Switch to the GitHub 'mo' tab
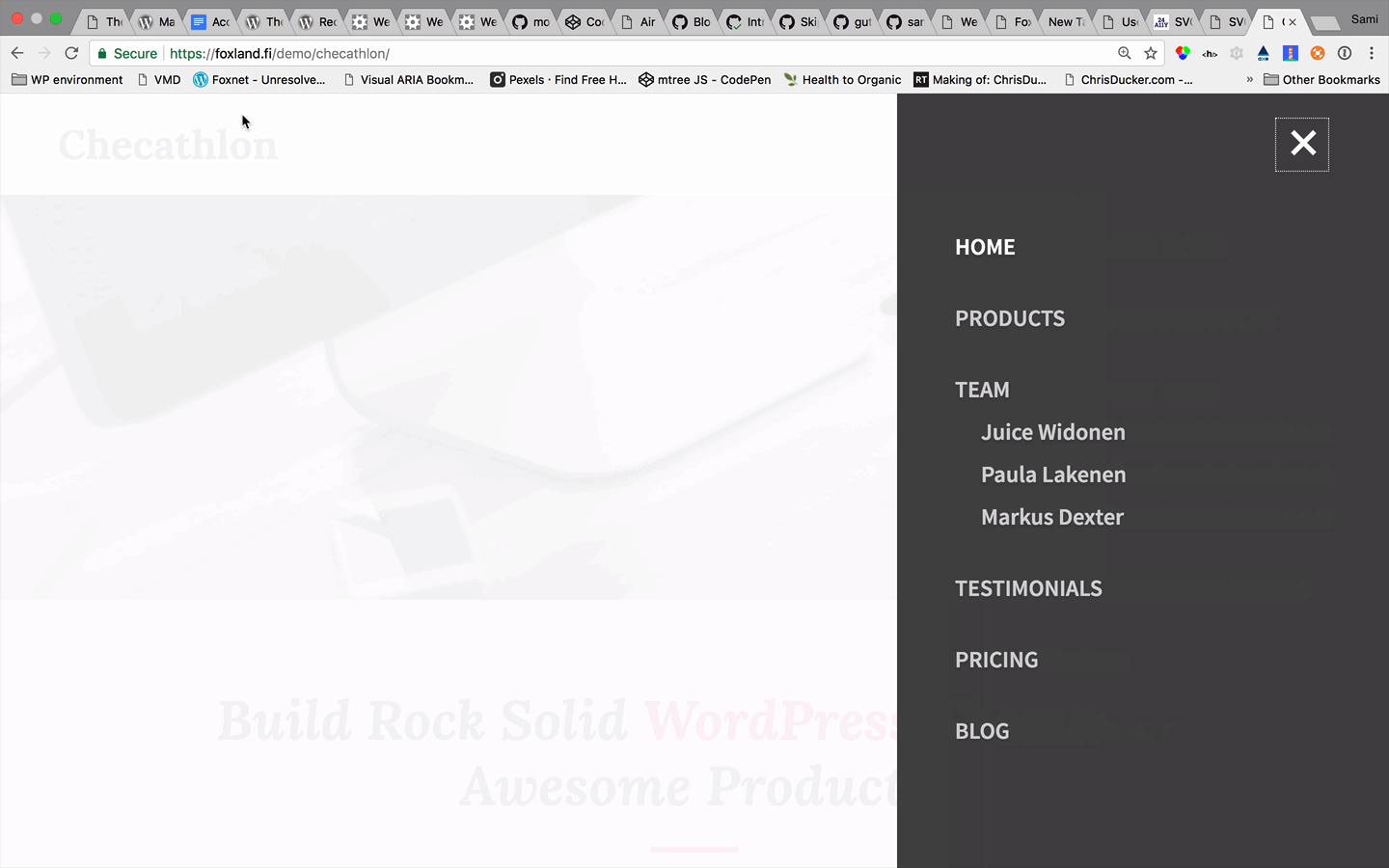Screen dimensions: 1389x868 click(x=531, y=21)
